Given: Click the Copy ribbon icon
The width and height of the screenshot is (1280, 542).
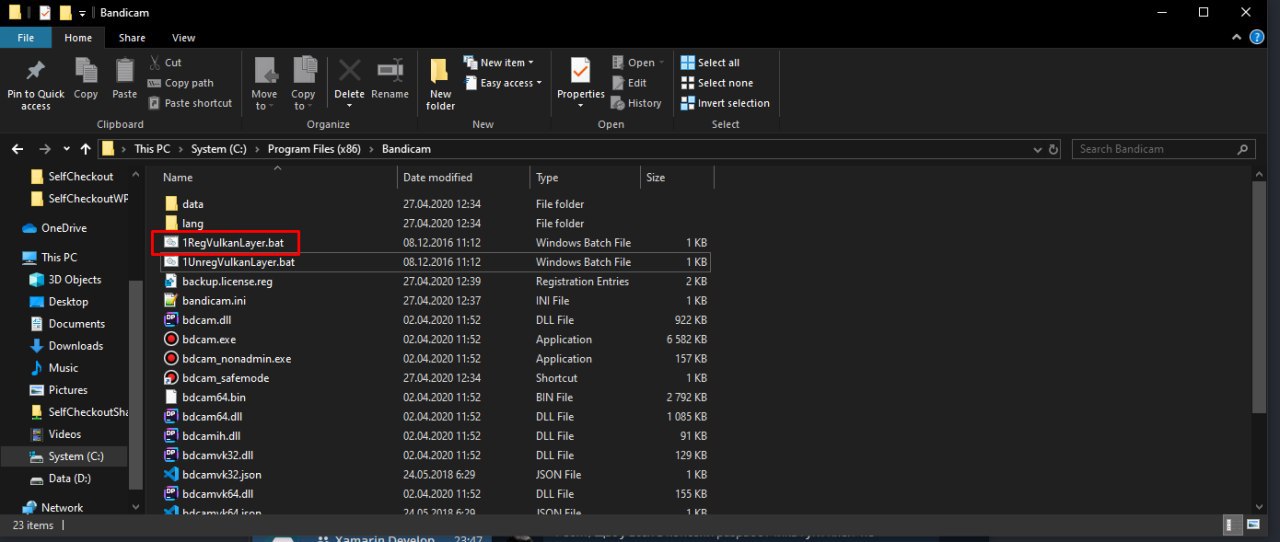Looking at the screenshot, I should point(86,70).
